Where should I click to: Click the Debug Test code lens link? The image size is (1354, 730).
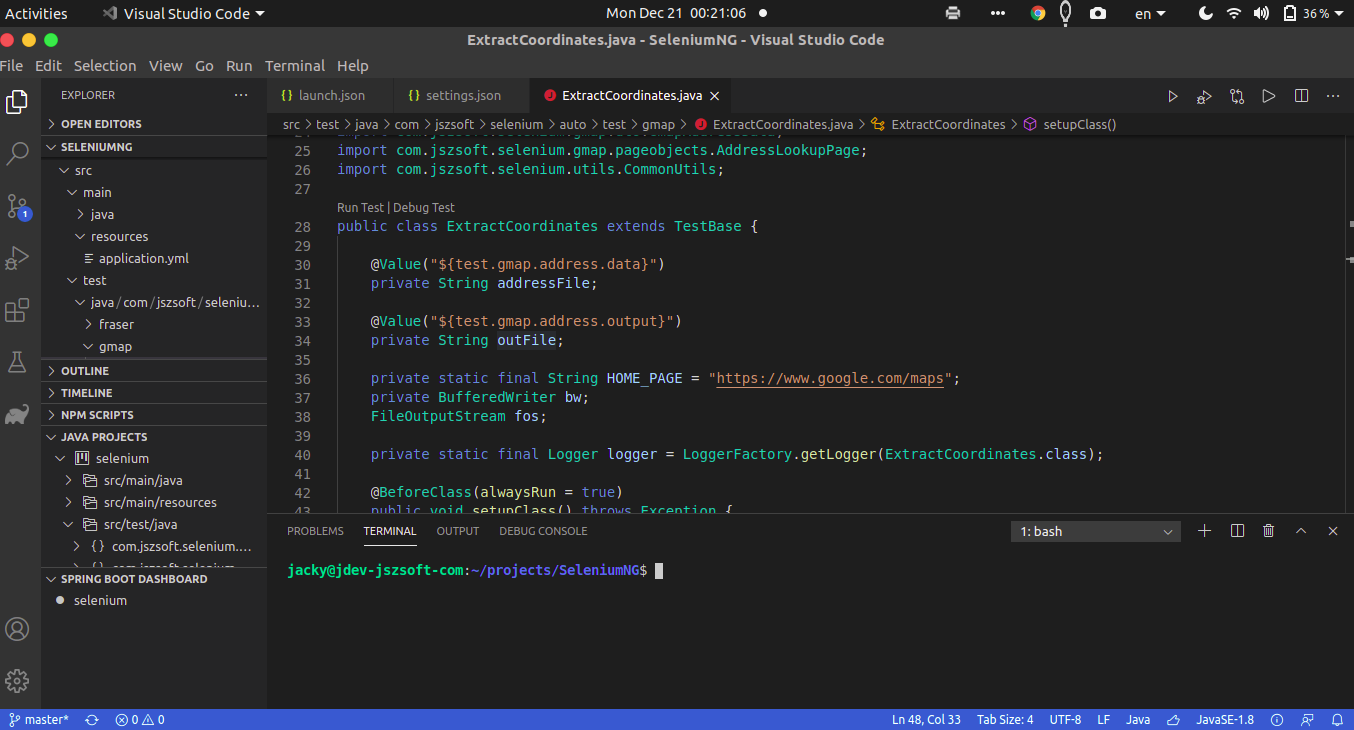(424, 208)
